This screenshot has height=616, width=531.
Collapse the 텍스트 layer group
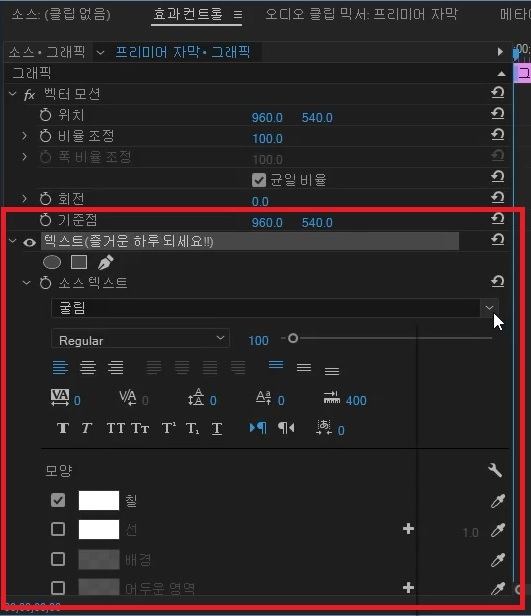click(x=13, y=241)
